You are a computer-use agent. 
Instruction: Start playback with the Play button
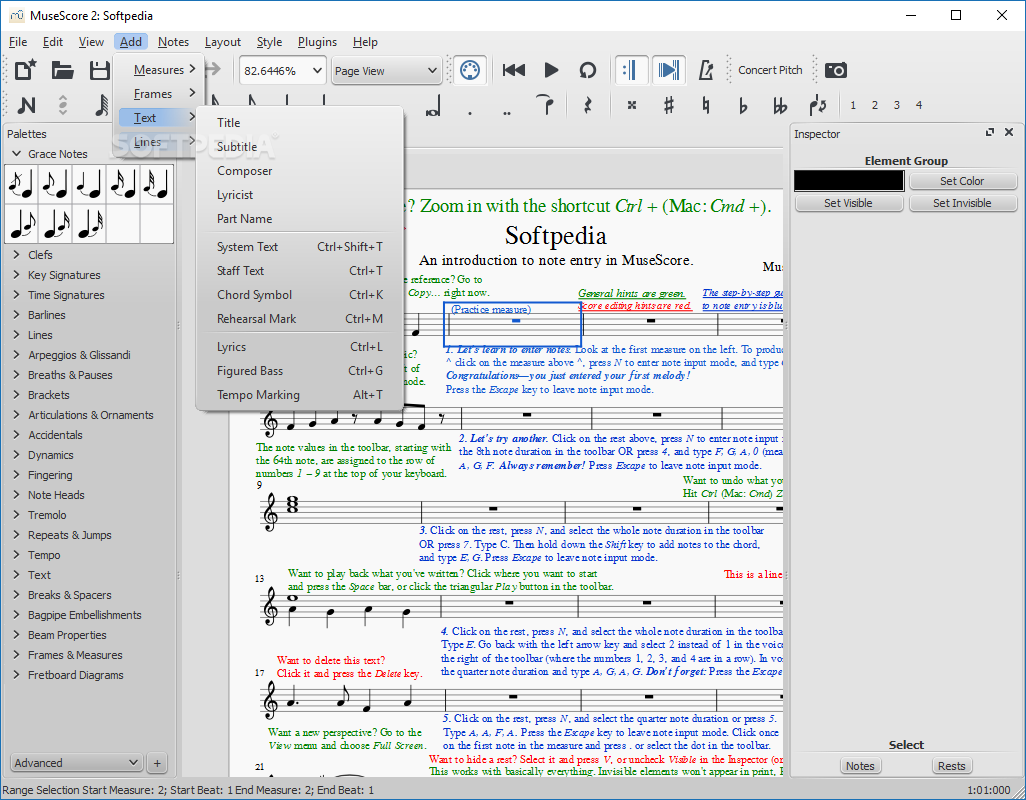point(551,70)
